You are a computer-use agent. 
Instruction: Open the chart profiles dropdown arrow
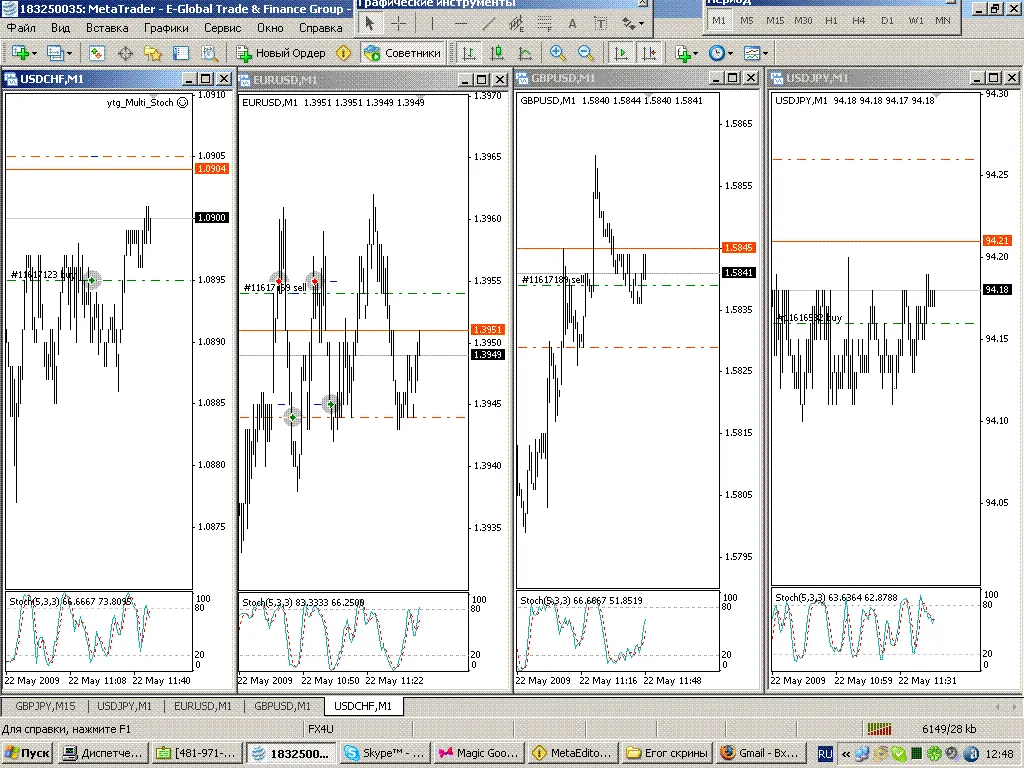click(x=69, y=52)
